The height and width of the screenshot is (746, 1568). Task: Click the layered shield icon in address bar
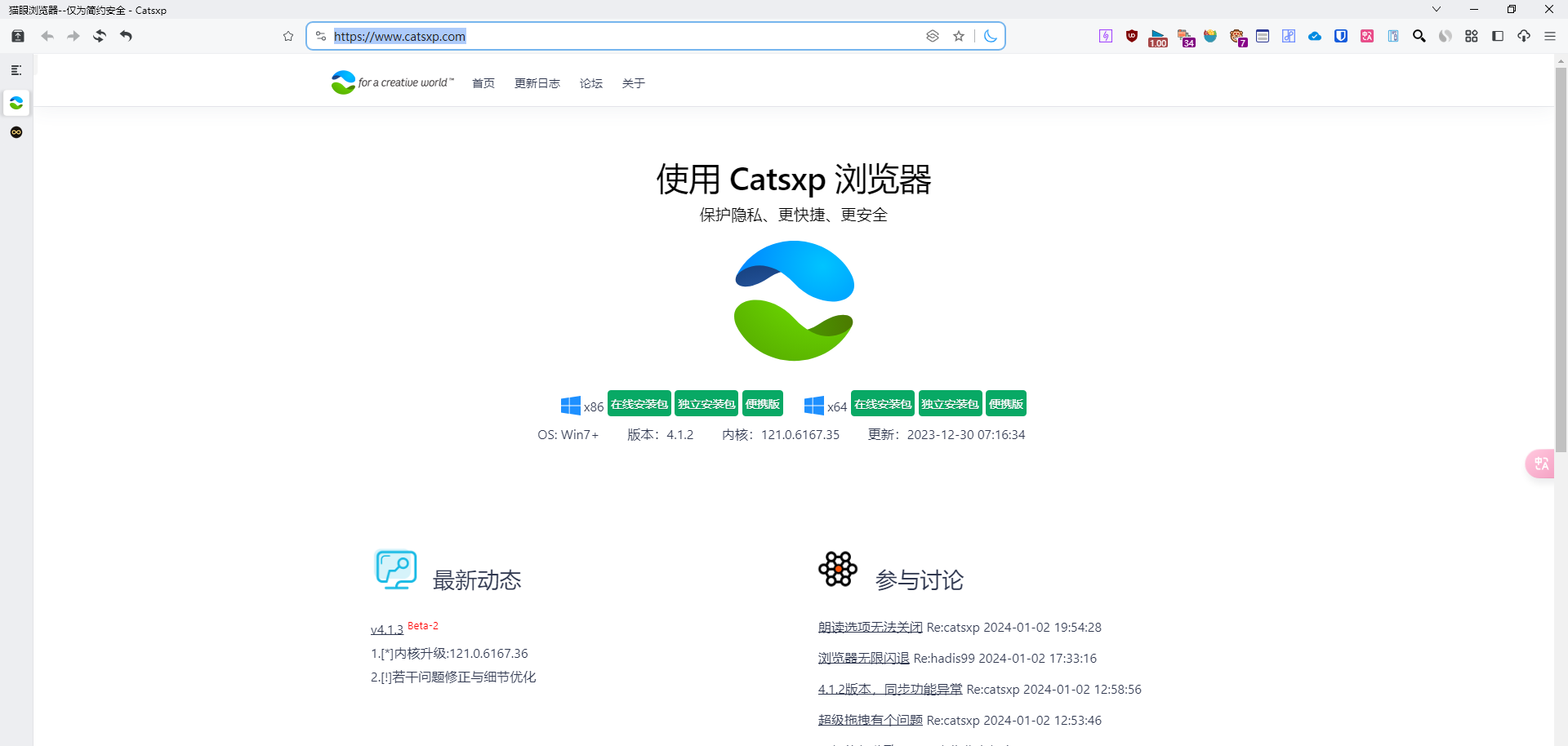click(933, 36)
